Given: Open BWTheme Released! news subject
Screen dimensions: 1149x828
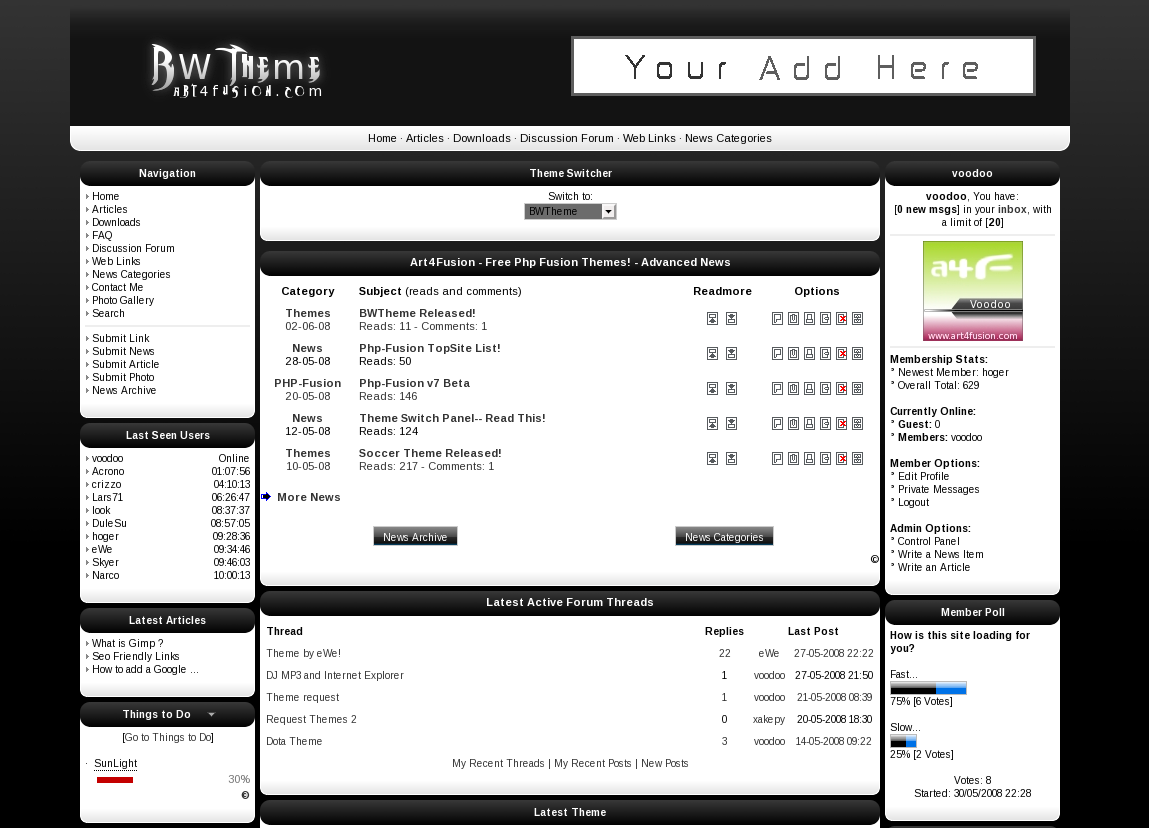Looking at the screenshot, I should 417,313.
